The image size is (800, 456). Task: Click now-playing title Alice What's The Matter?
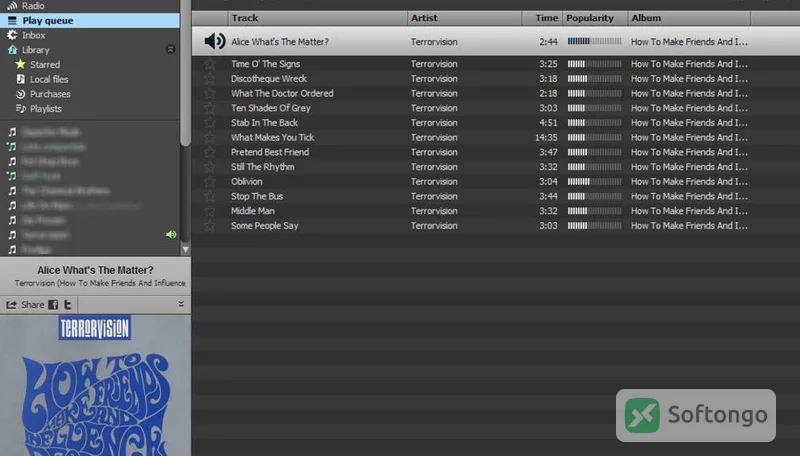pos(95,270)
